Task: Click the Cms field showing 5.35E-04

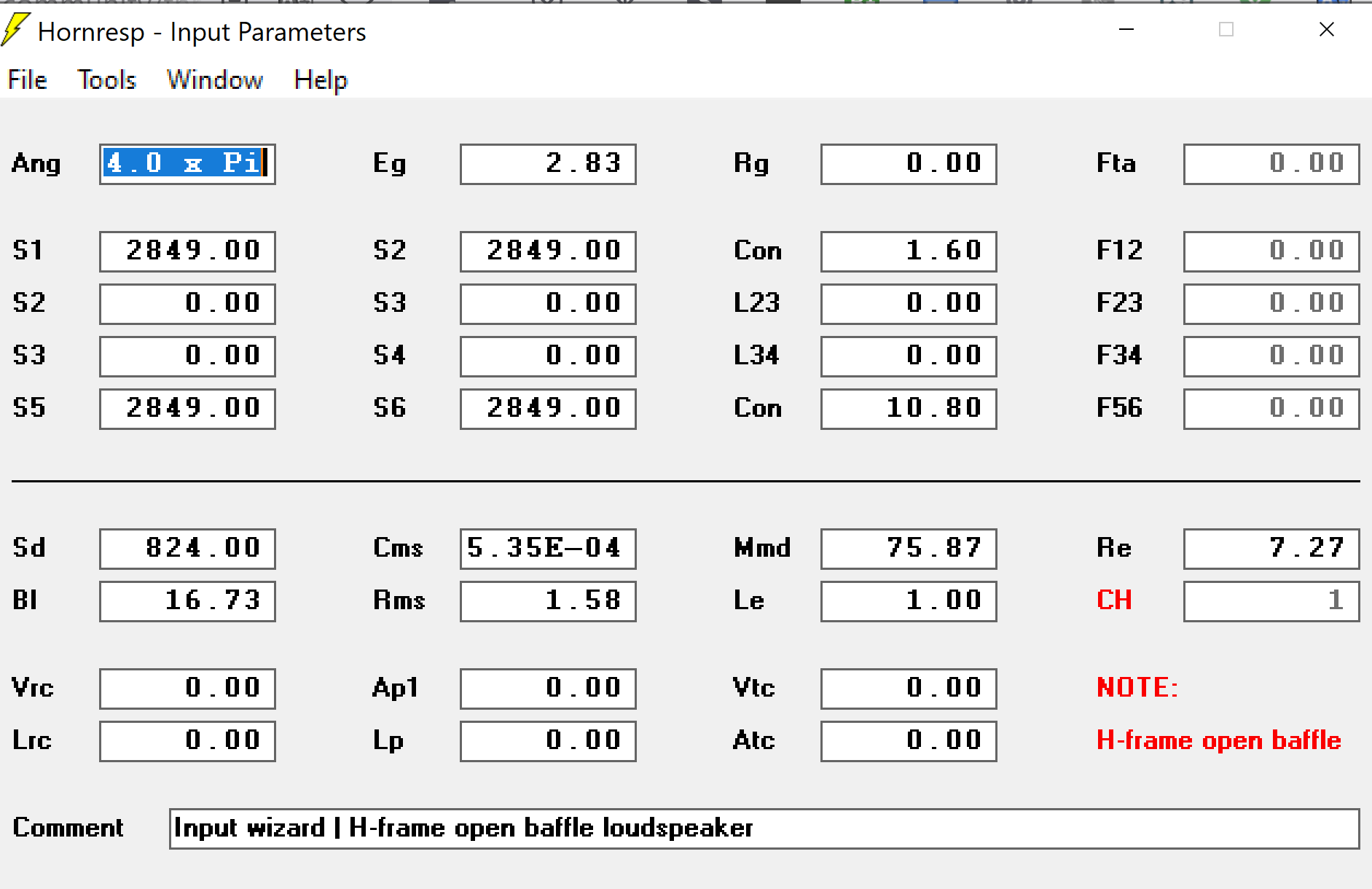Action: click(x=548, y=549)
